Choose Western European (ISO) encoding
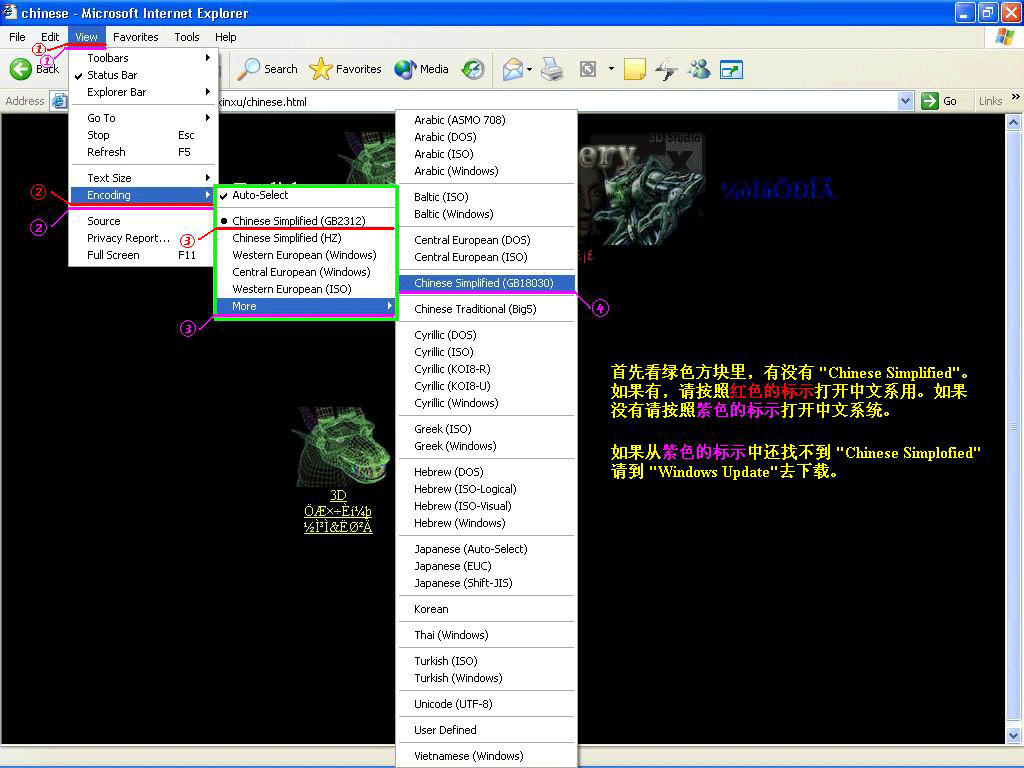Screen dimensions: 1024x768 pyautogui.click(x=306, y=289)
